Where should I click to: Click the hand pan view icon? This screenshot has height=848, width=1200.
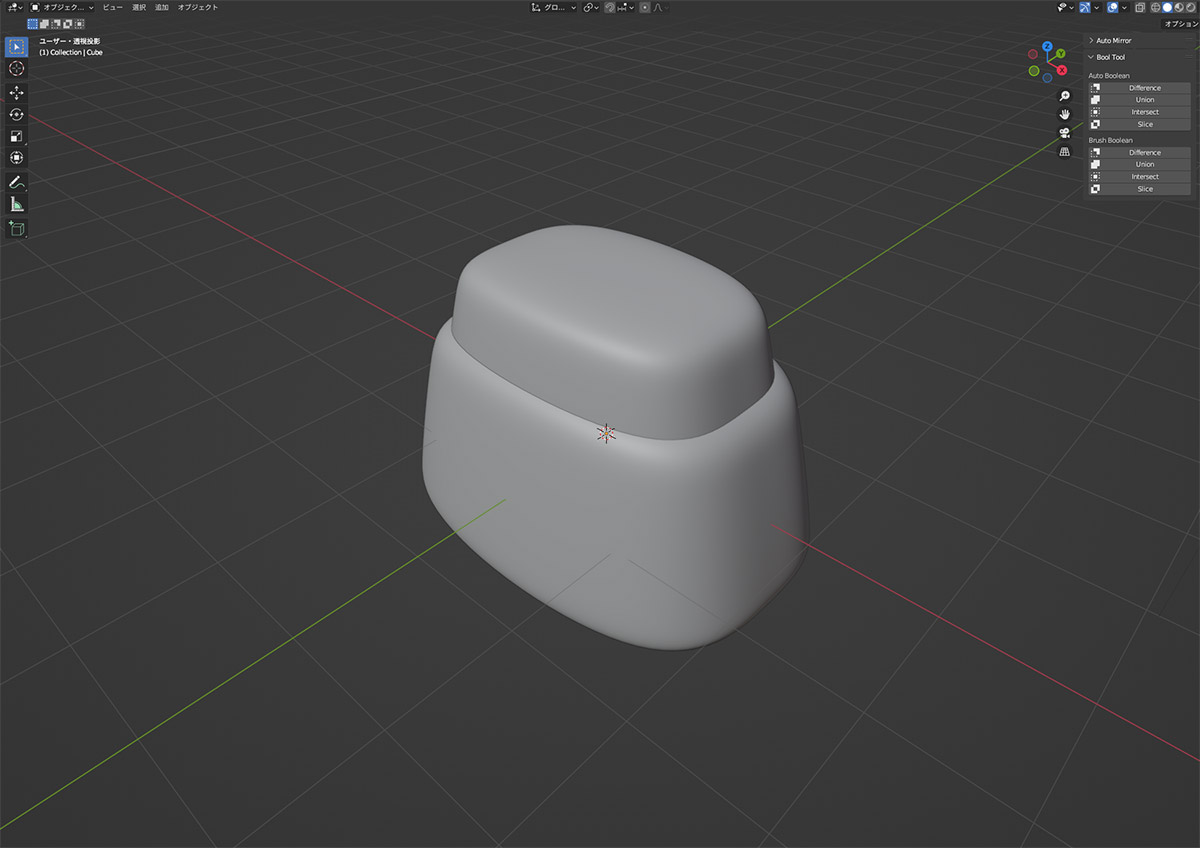1065,114
